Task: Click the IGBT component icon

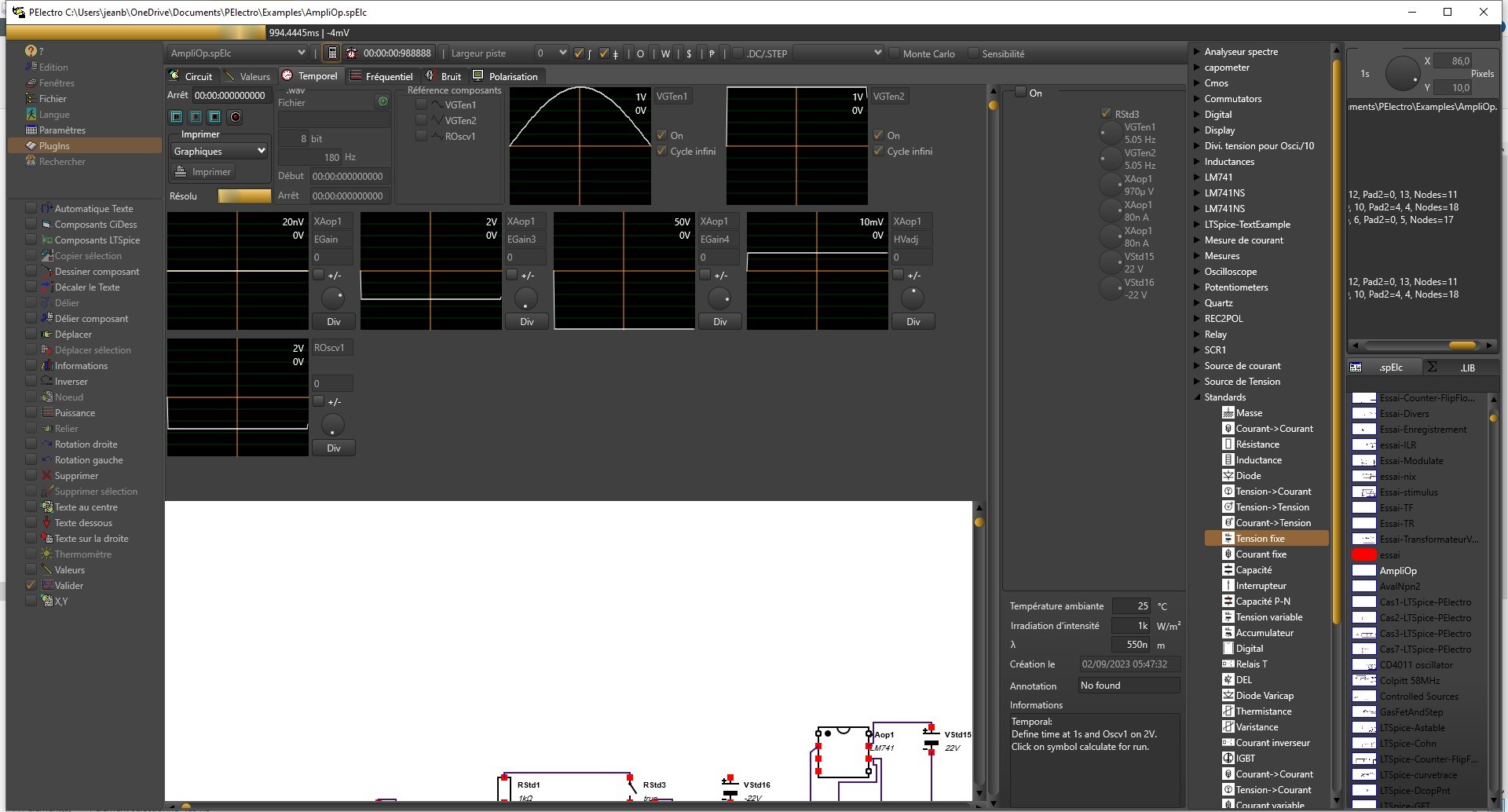Action: [x=1228, y=759]
